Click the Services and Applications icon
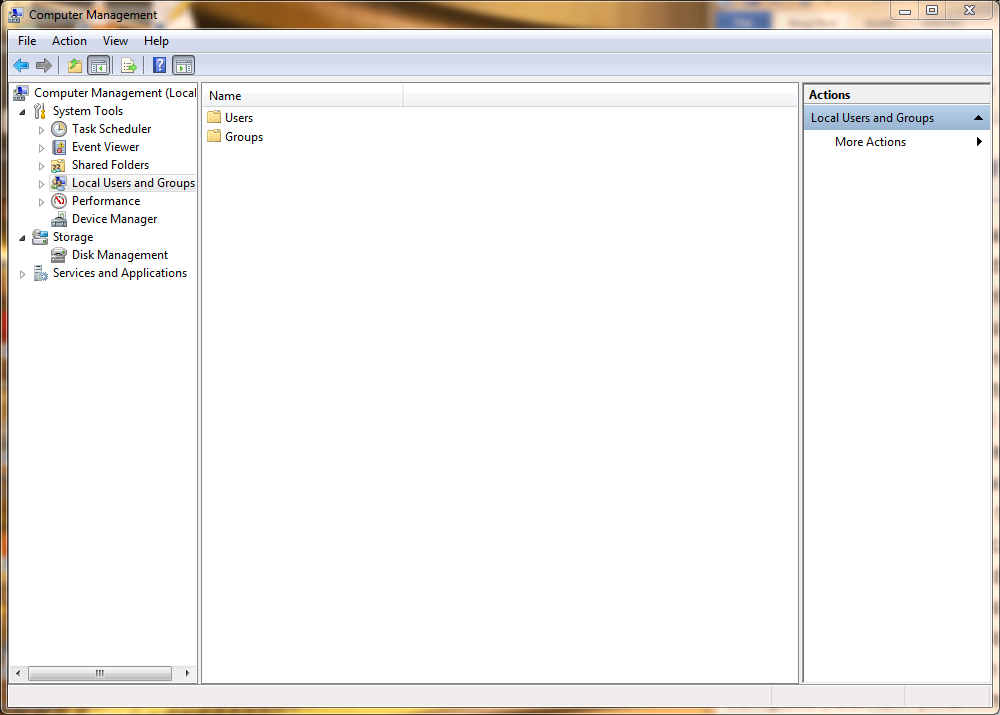1000x715 pixels. (40, 273)
